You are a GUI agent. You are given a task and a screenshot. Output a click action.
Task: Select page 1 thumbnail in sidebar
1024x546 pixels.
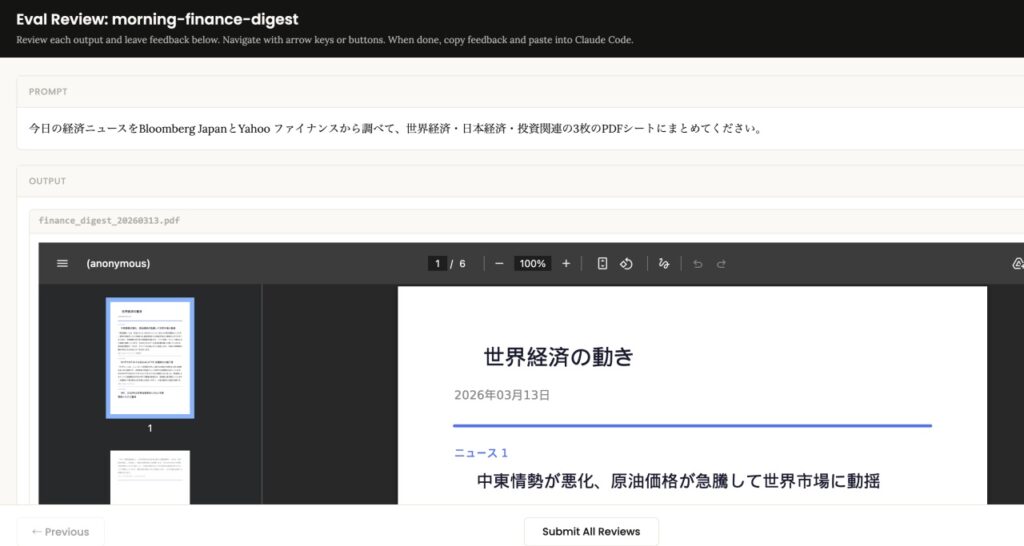[150, 358]
